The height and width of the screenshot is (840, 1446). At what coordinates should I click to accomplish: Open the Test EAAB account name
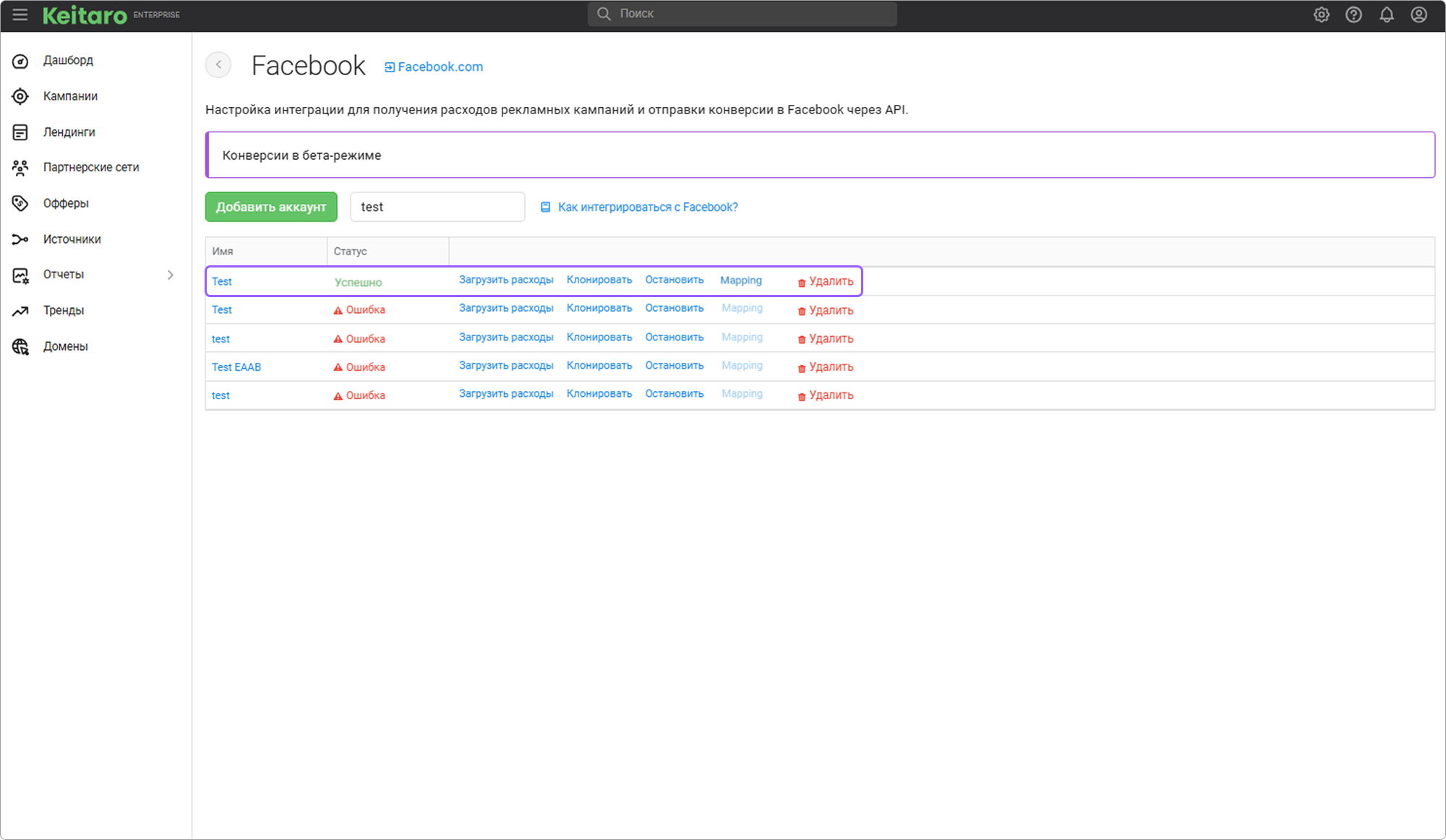[x=236, y=367]
